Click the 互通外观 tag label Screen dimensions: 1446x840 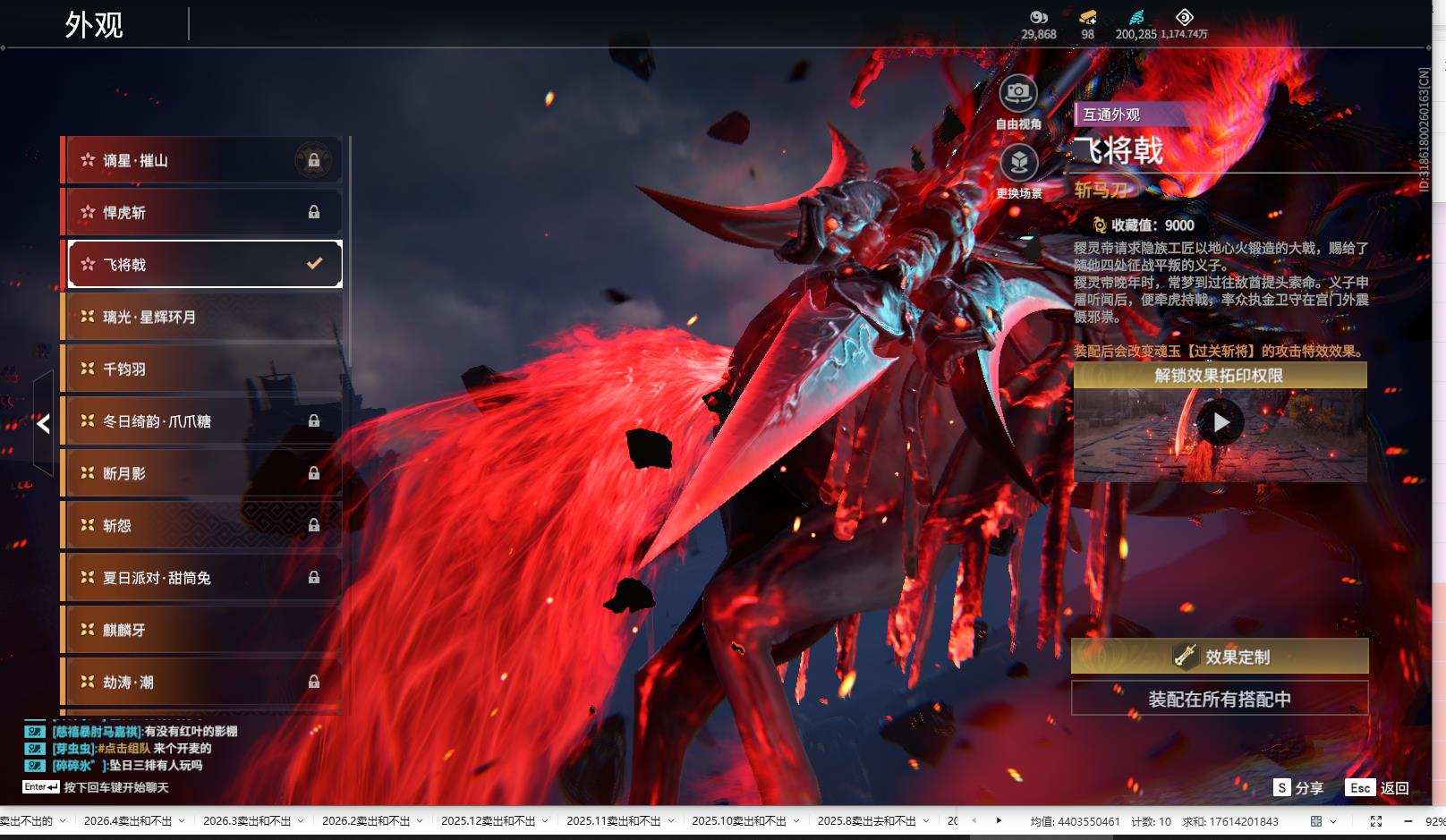1111,115
